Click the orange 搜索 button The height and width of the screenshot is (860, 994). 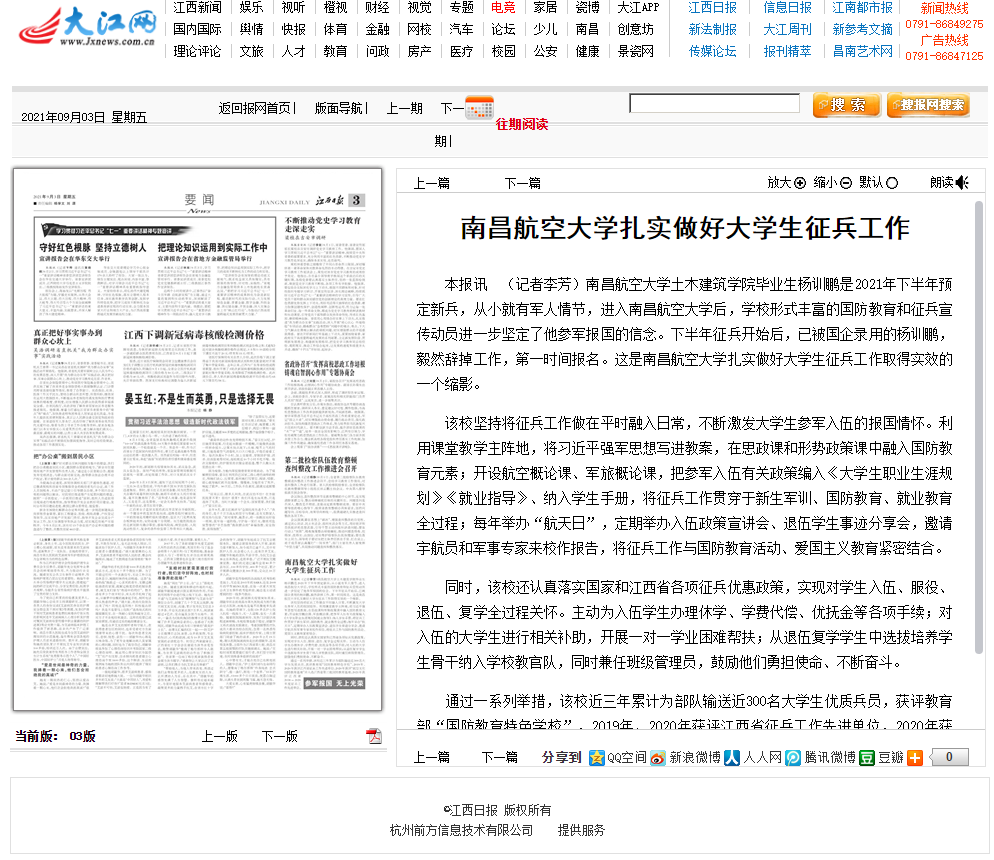(x=846, y=105)
